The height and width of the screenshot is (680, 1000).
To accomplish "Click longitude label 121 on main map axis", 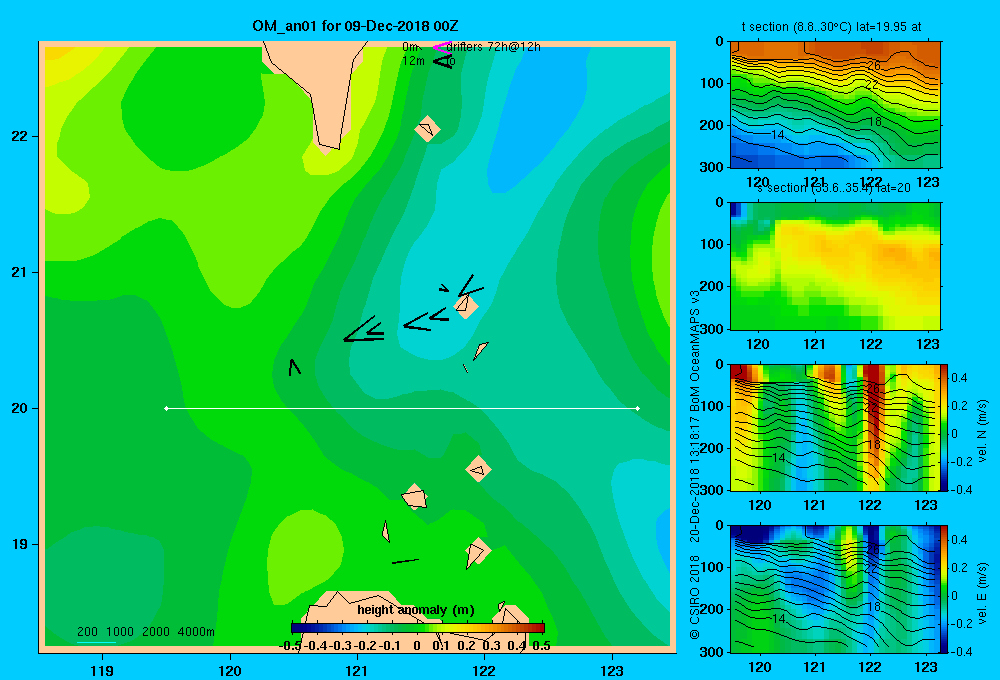I will coord(357,670).
